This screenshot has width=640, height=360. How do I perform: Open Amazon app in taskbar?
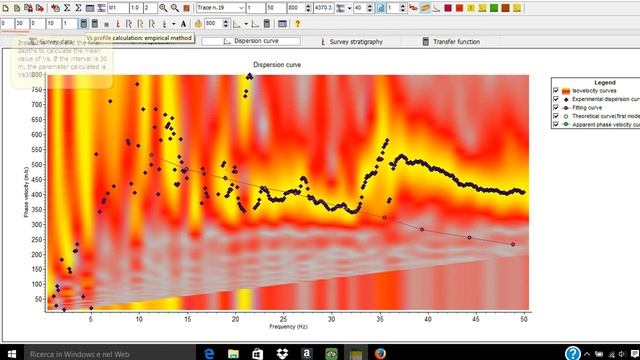point(307,353)
